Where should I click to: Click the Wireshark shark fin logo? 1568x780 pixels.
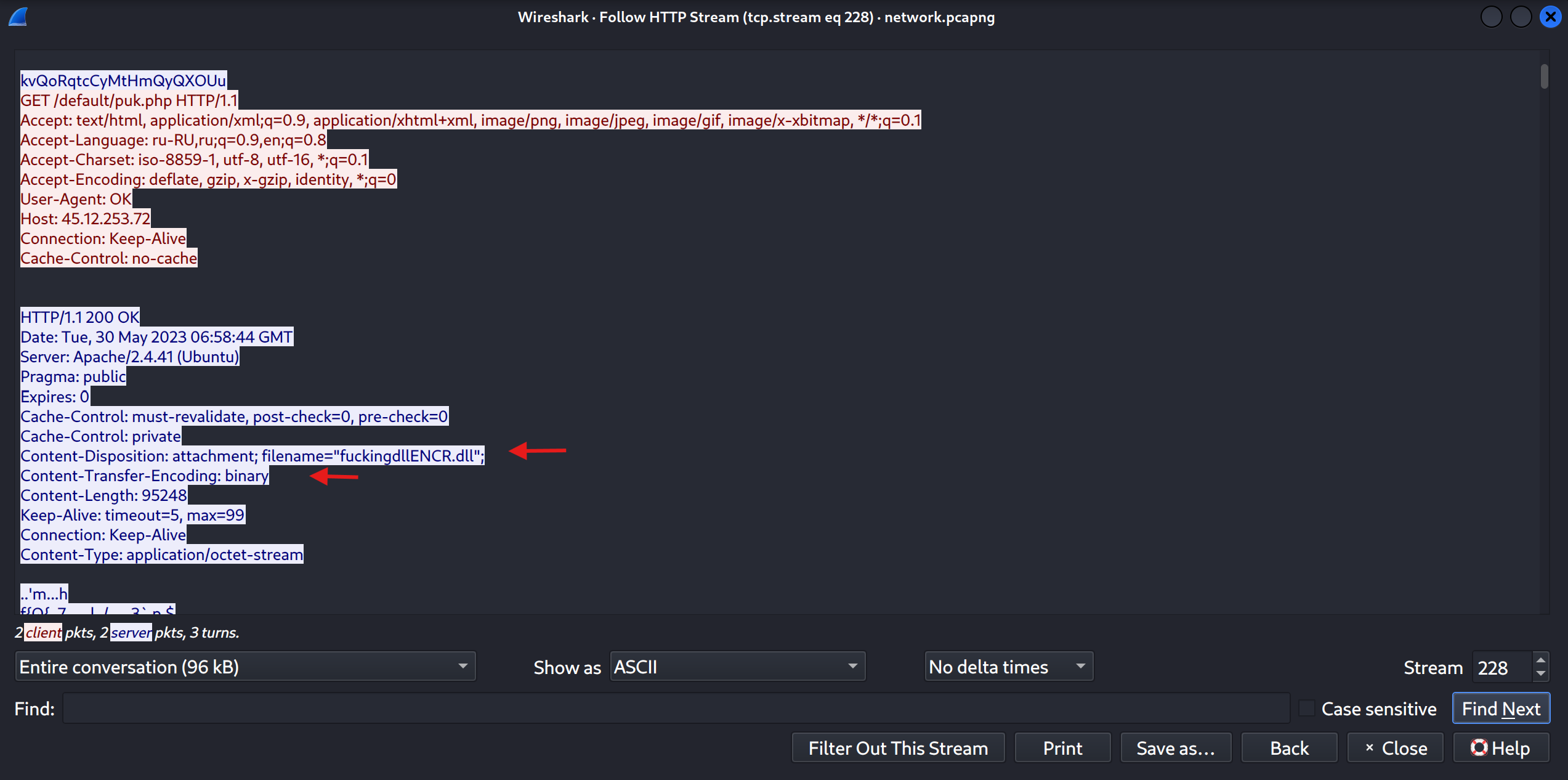pyautogui.click(x=18, y=17)
